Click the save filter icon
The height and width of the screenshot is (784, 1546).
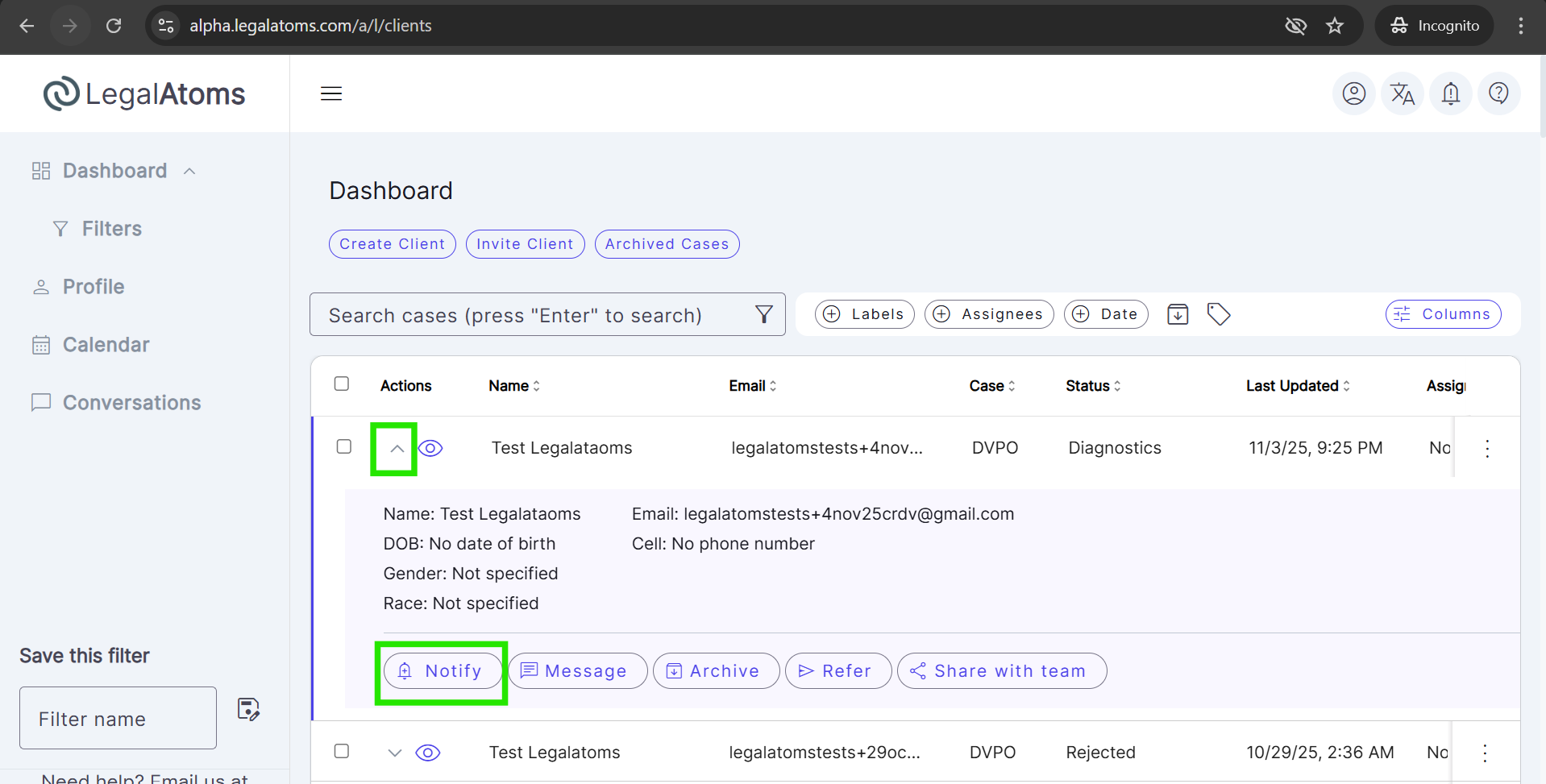point(248,709)
